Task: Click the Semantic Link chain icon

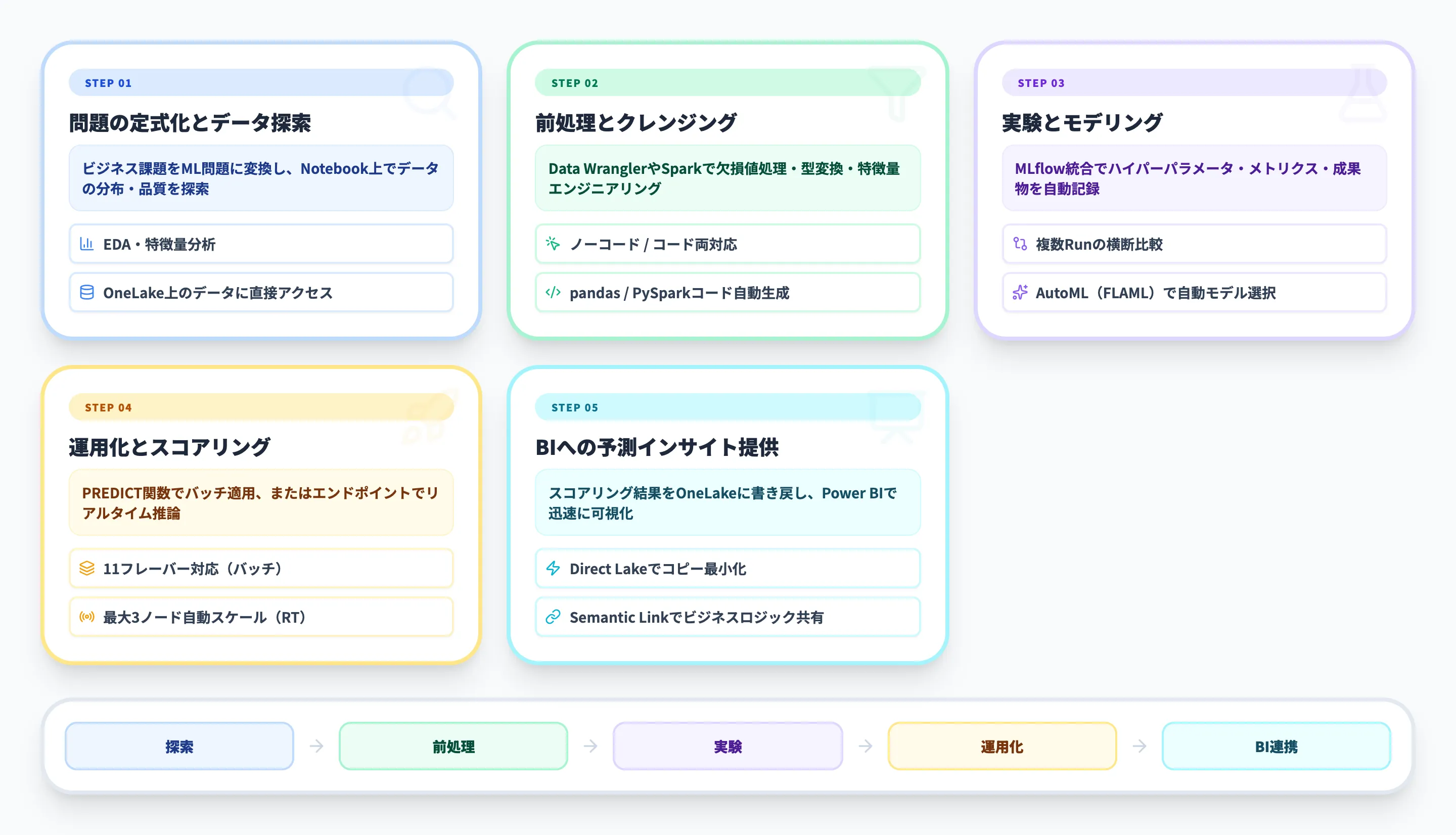Action: click(552, 617)
